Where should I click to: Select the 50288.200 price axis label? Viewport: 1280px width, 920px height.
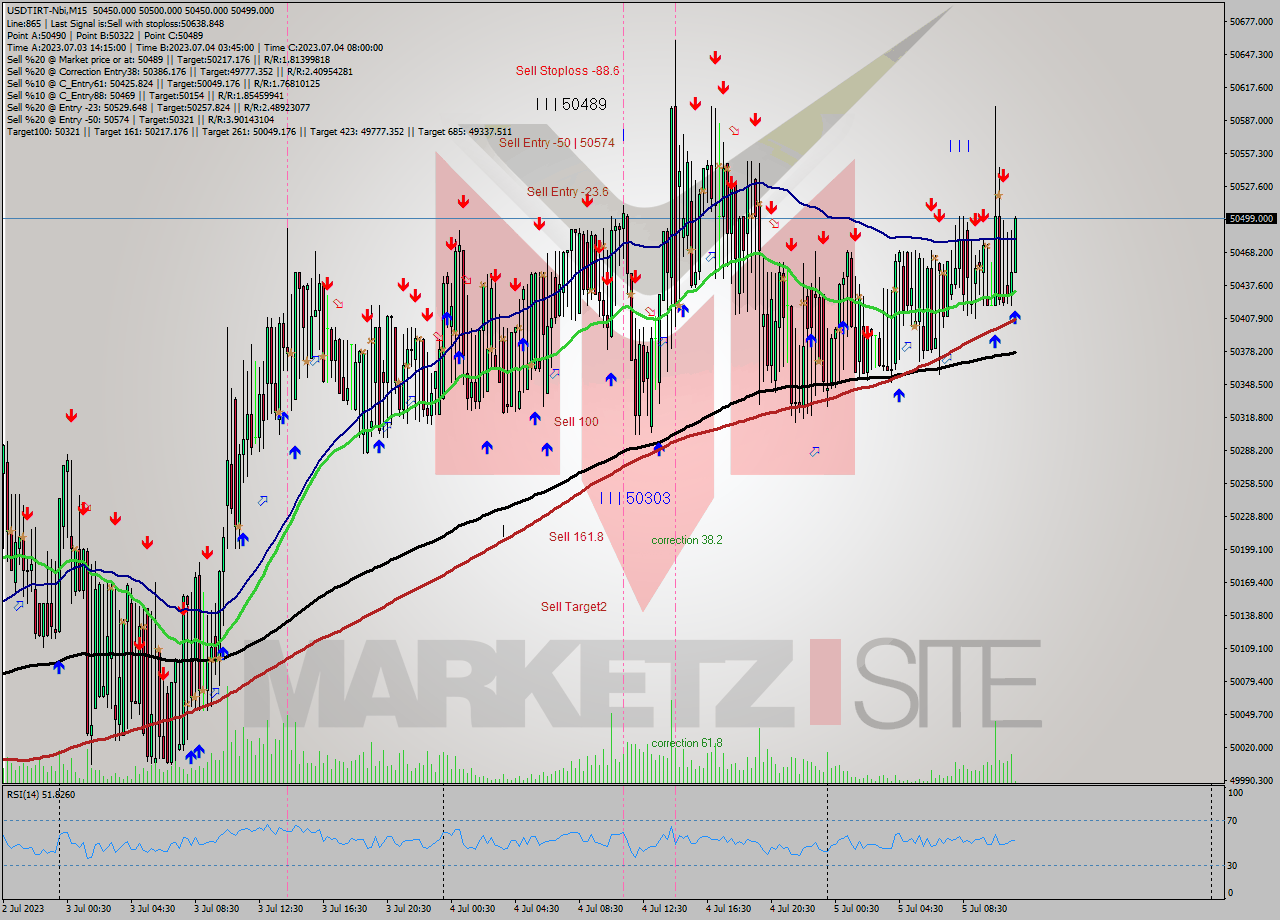coord(1251,450)
